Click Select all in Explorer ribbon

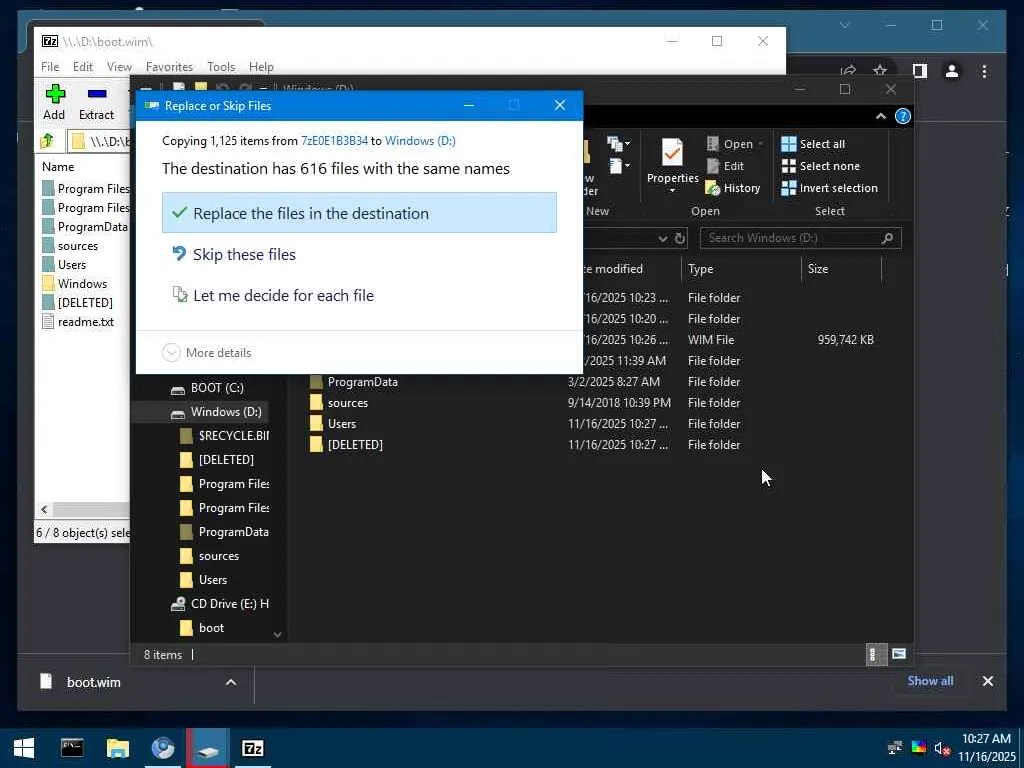click(813, 144)
